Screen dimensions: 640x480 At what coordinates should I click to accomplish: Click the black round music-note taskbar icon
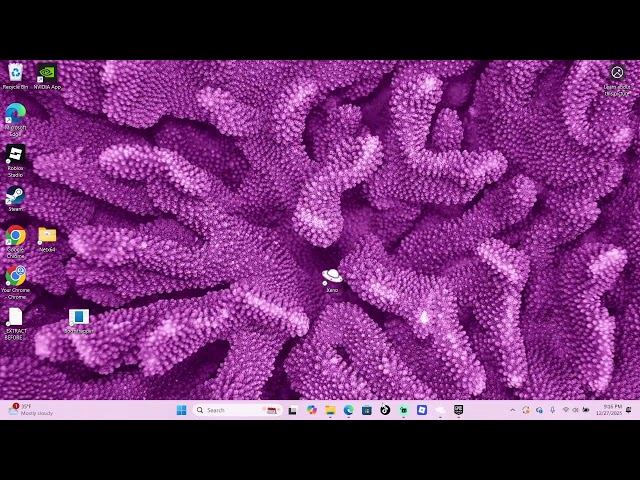point(385,410)
